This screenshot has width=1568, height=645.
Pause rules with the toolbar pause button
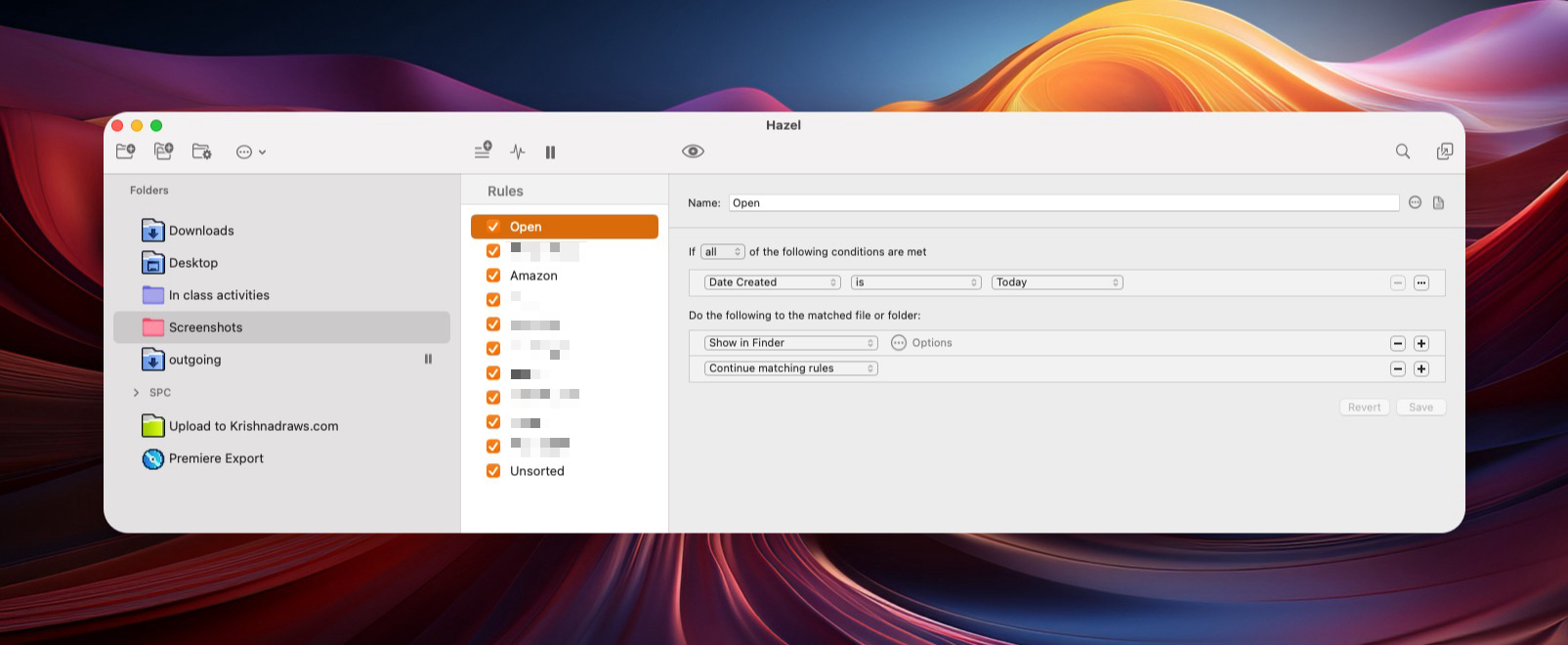coord(550,151)
